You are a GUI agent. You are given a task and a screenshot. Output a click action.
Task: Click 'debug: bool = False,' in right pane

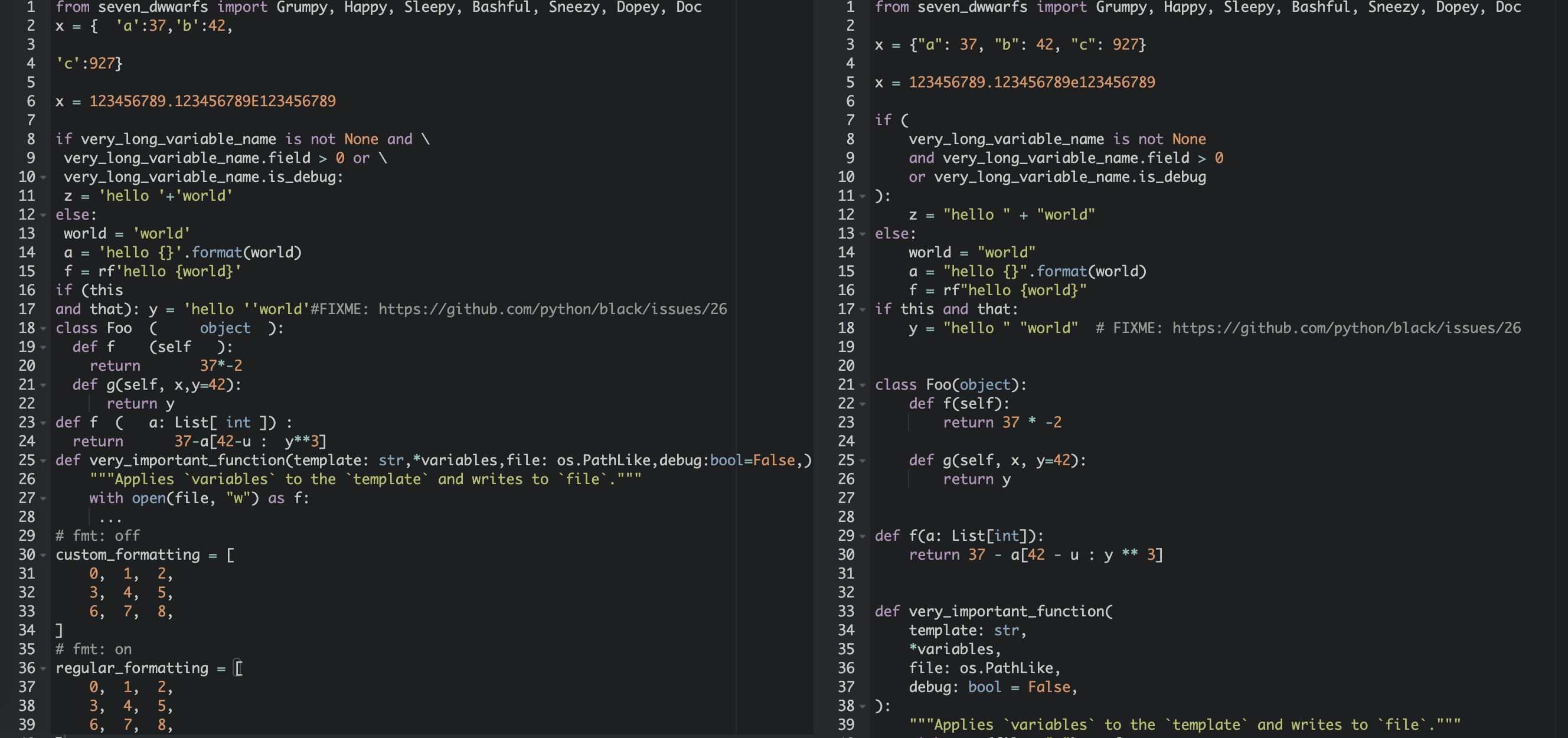tap(993, 687)
